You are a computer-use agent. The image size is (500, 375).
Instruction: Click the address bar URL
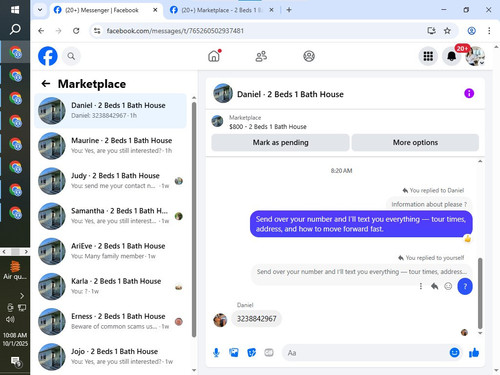175,31
